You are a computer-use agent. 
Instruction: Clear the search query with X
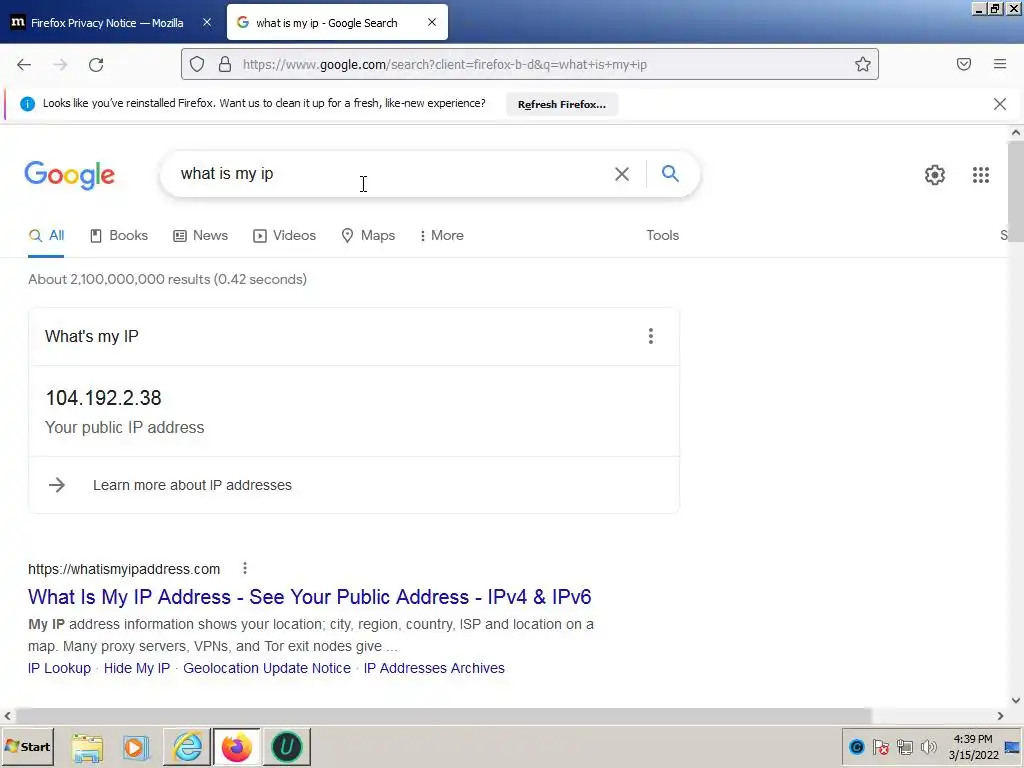(622, 174)
